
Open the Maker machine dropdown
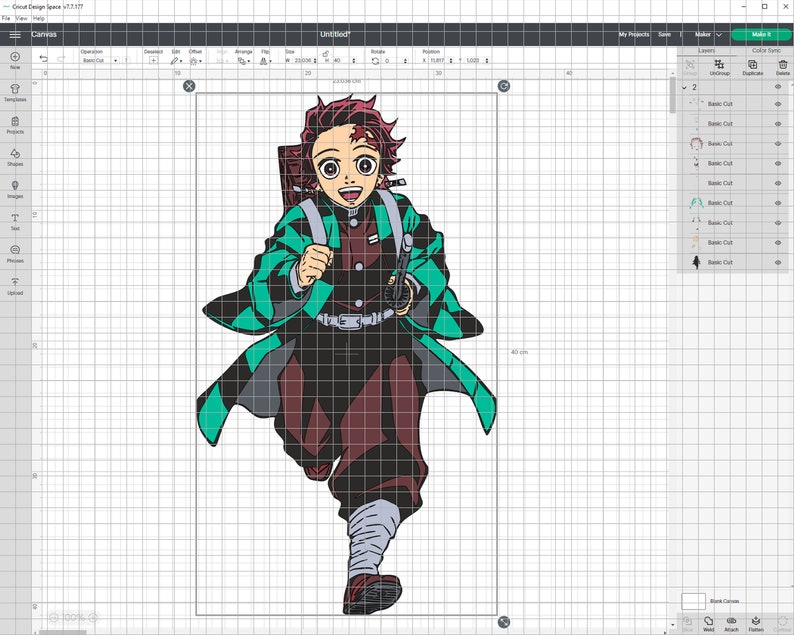point(708,35)
